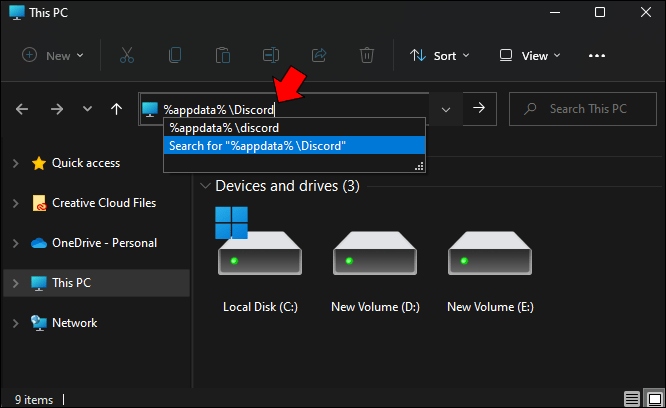
Task: Expand This PC tree node
Action: [x=16, y=283]
